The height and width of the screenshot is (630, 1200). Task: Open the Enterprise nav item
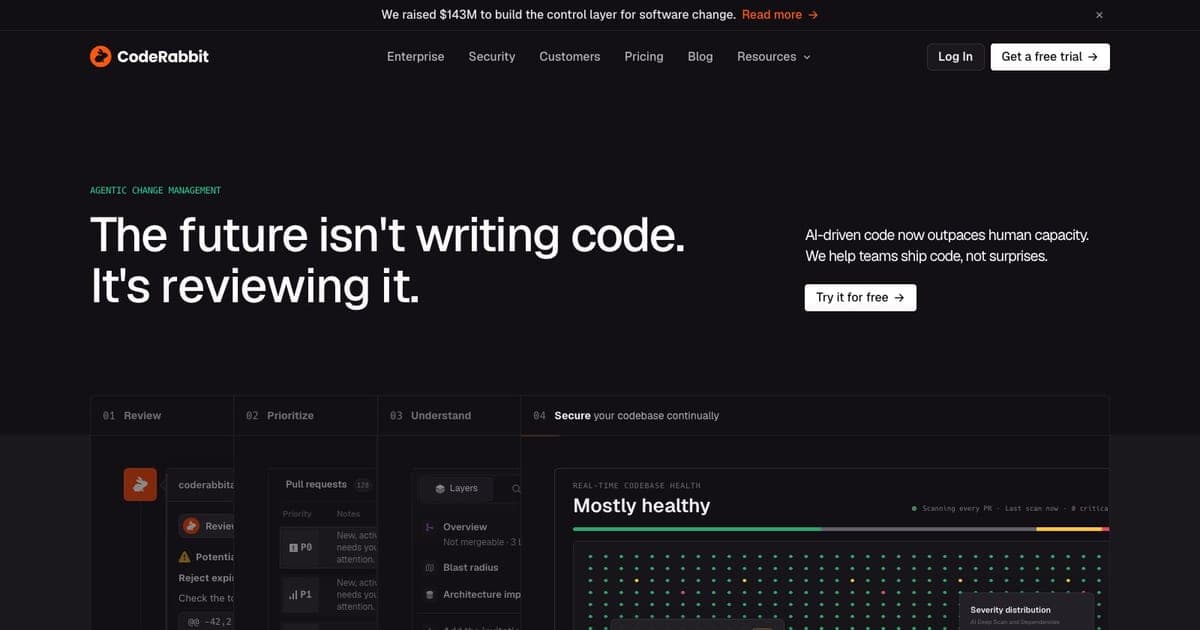pos(415,57)
